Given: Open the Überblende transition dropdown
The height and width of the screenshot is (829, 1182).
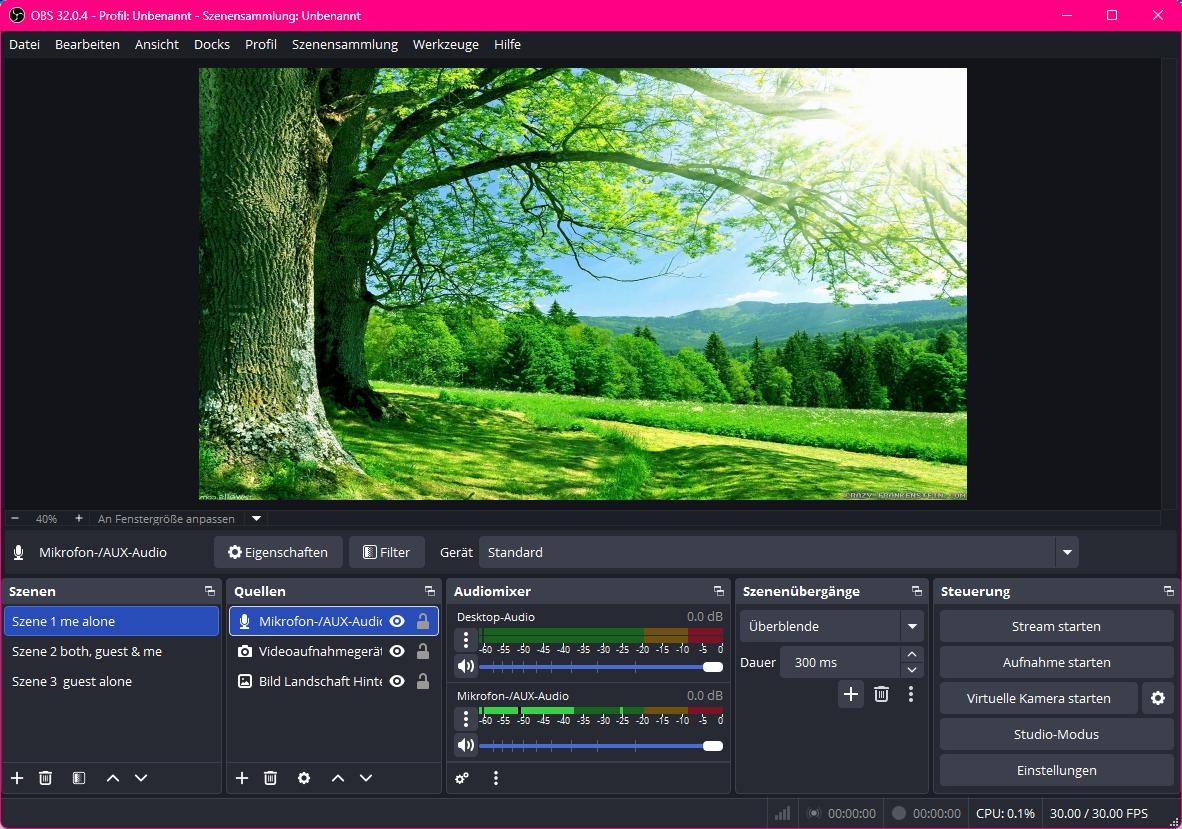Looking at the screenshot, I should 831,626.
